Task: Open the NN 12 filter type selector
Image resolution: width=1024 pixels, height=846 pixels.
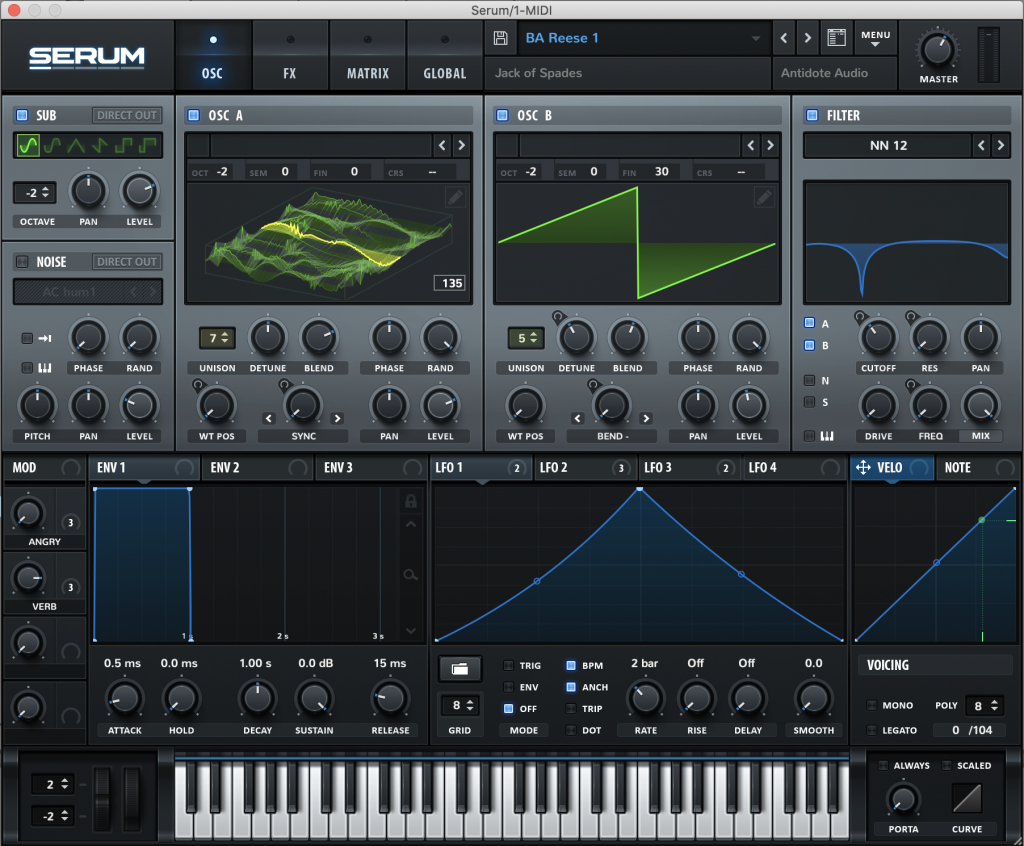Action: [x=887, y=146]
